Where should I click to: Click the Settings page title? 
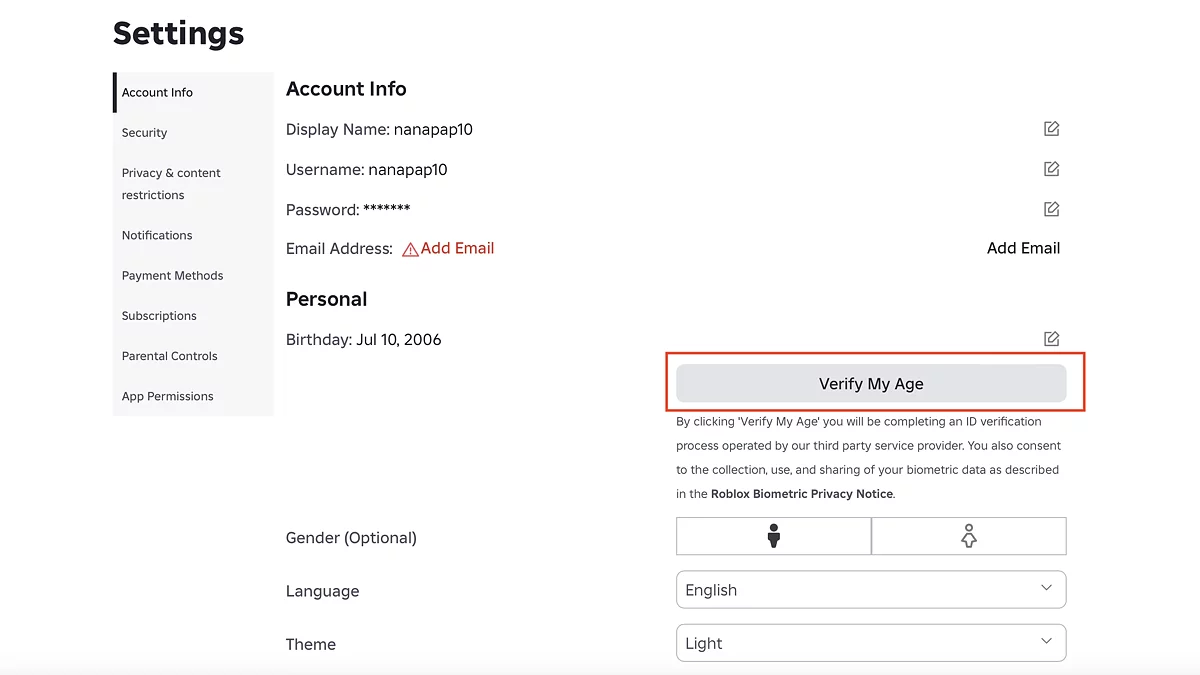178,33
